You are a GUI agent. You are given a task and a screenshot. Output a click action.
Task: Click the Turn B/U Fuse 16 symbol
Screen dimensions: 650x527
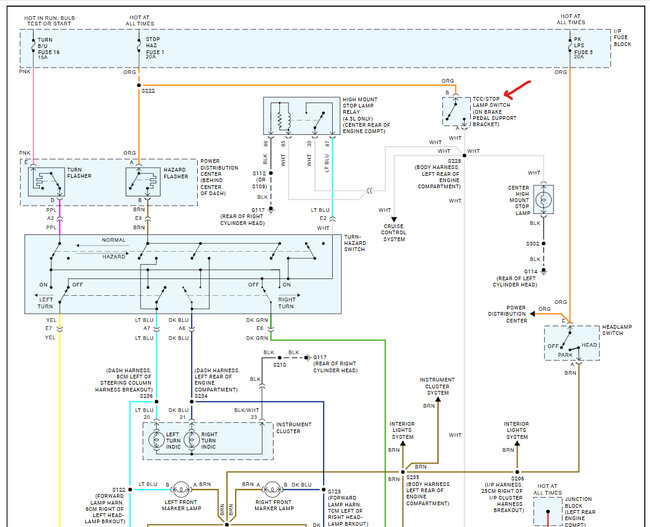(x=33, y=46)
